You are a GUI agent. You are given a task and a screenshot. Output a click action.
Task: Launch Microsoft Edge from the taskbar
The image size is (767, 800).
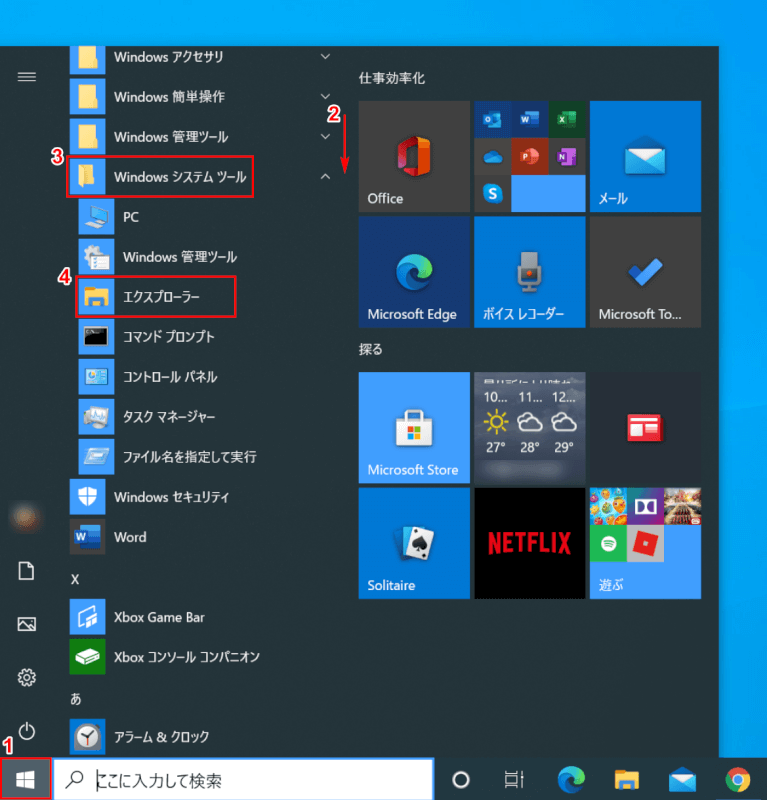(571, 779)
